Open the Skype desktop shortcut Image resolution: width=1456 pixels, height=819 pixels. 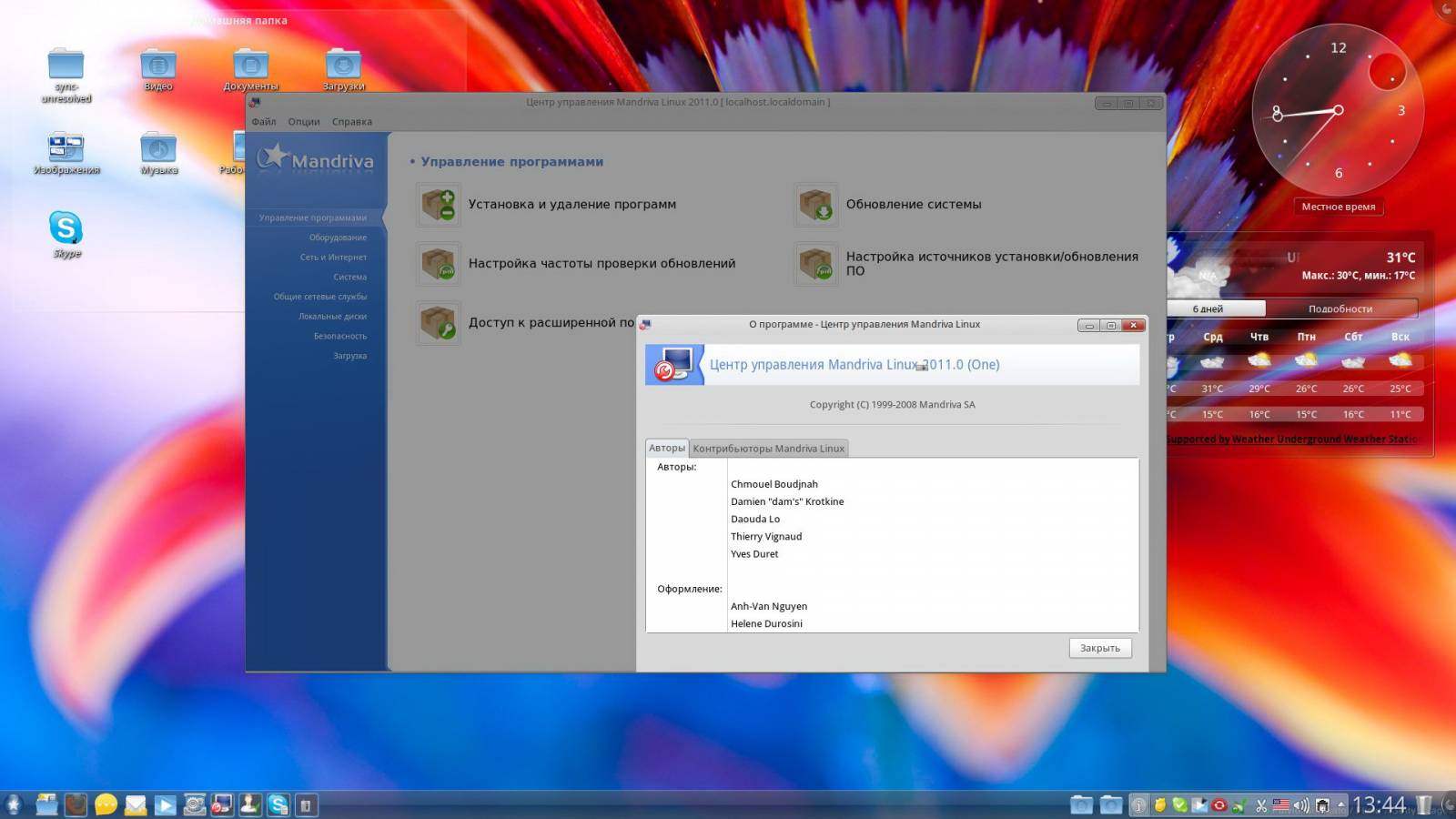[x=66, y=234]
